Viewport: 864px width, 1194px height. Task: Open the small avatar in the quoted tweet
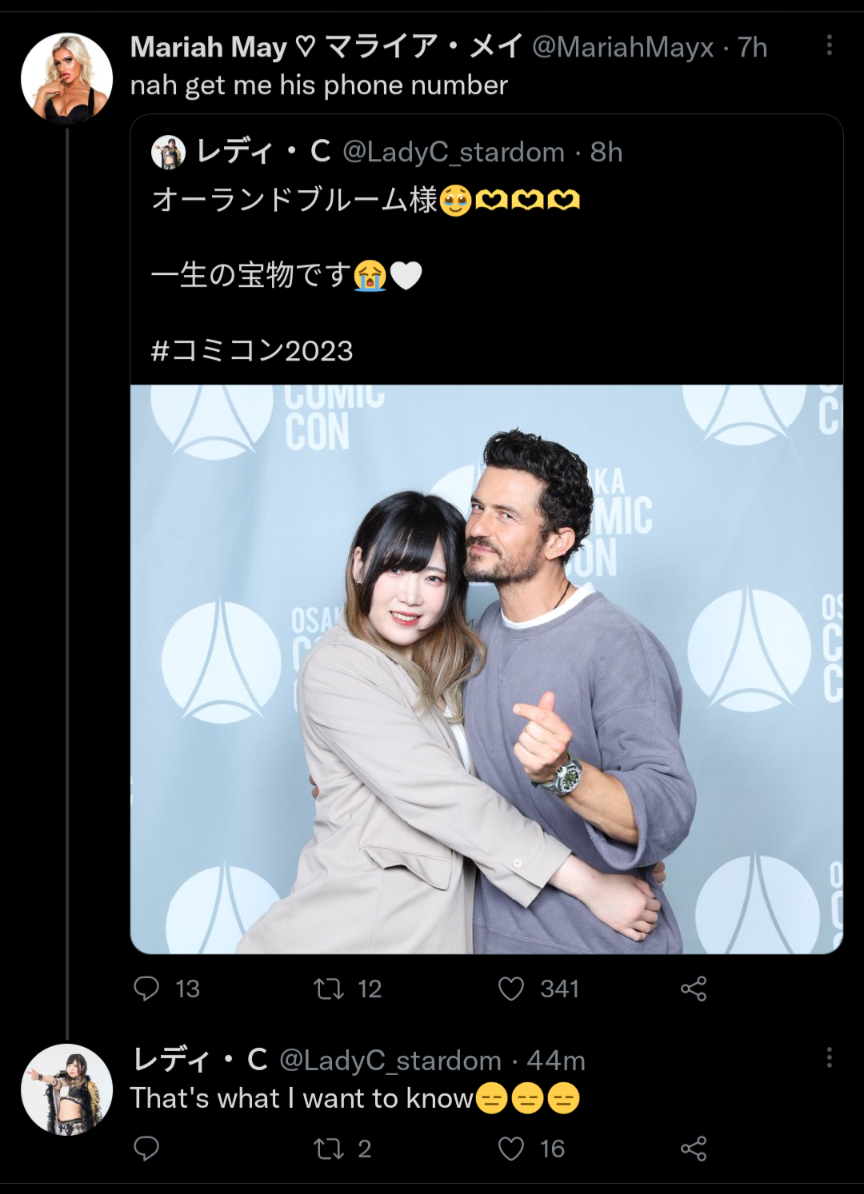(x=168, y=152)
